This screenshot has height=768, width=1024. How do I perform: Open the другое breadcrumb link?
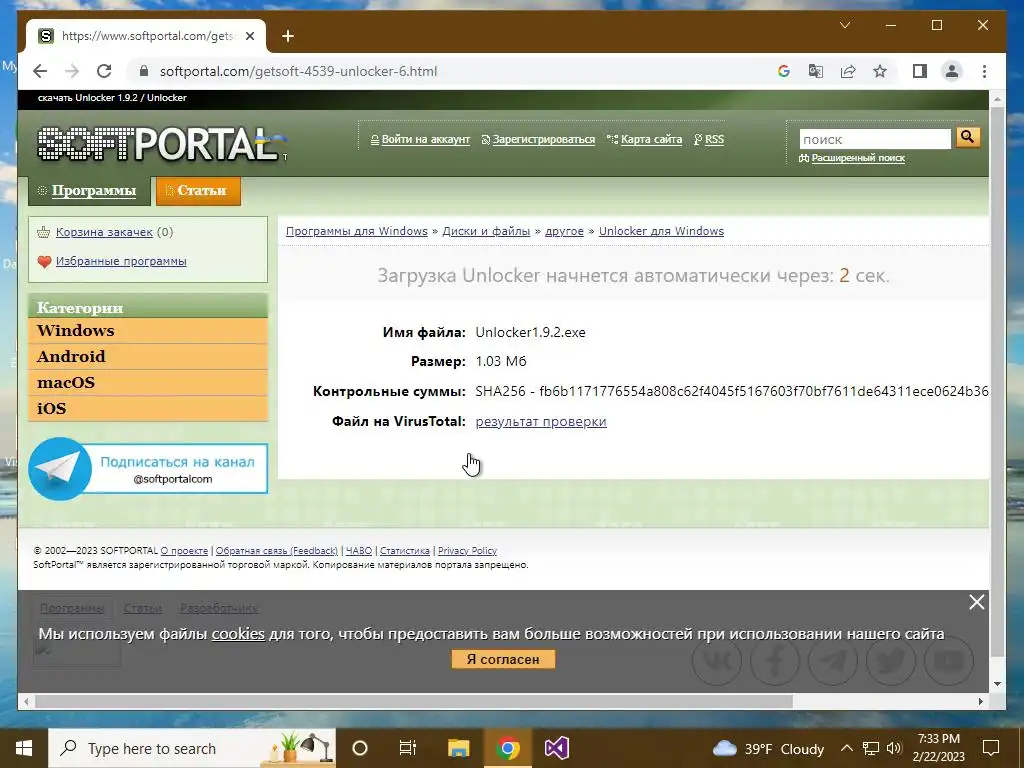(564, 231)
